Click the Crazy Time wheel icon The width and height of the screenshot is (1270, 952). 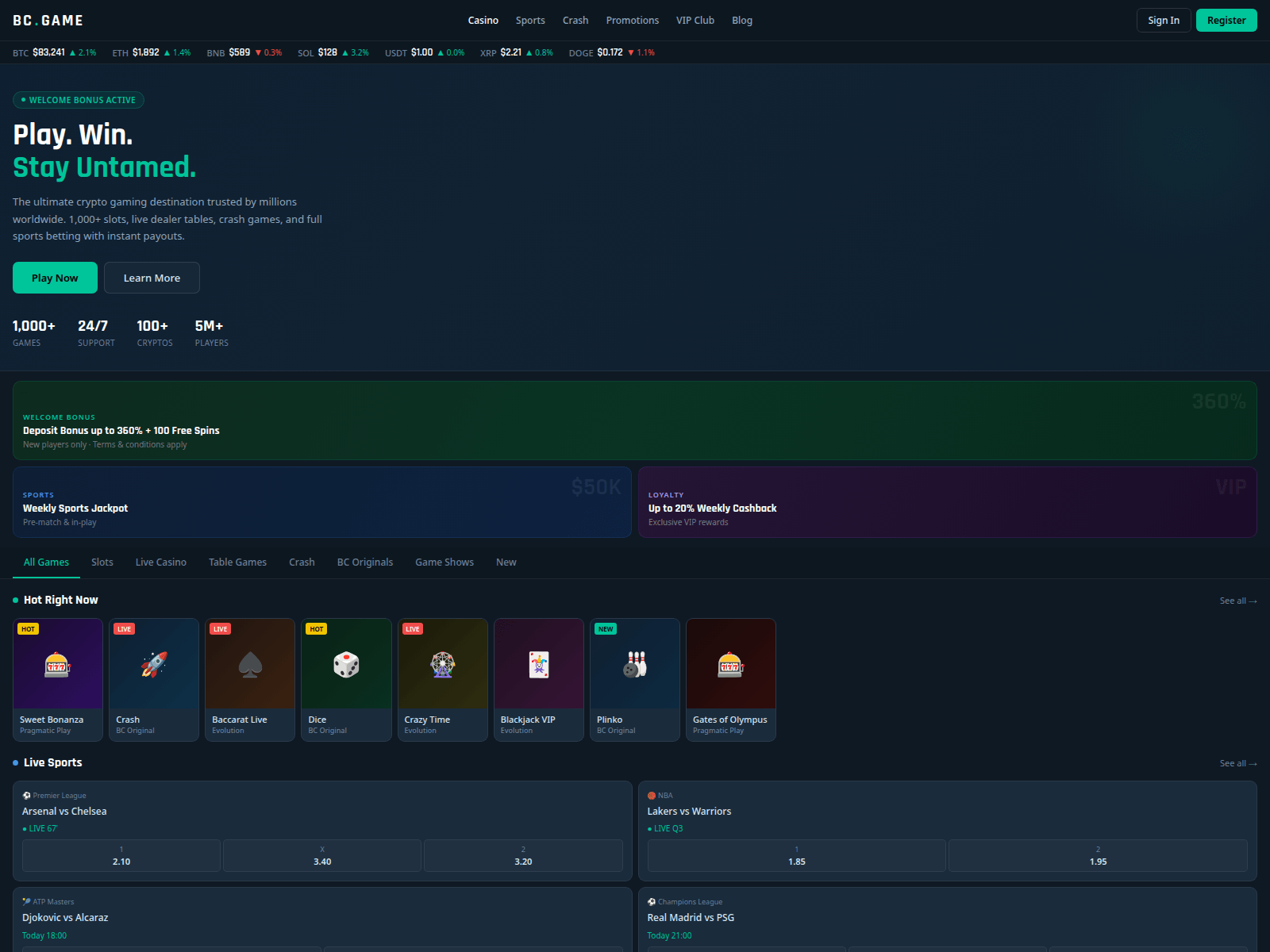tap(442, 666)
